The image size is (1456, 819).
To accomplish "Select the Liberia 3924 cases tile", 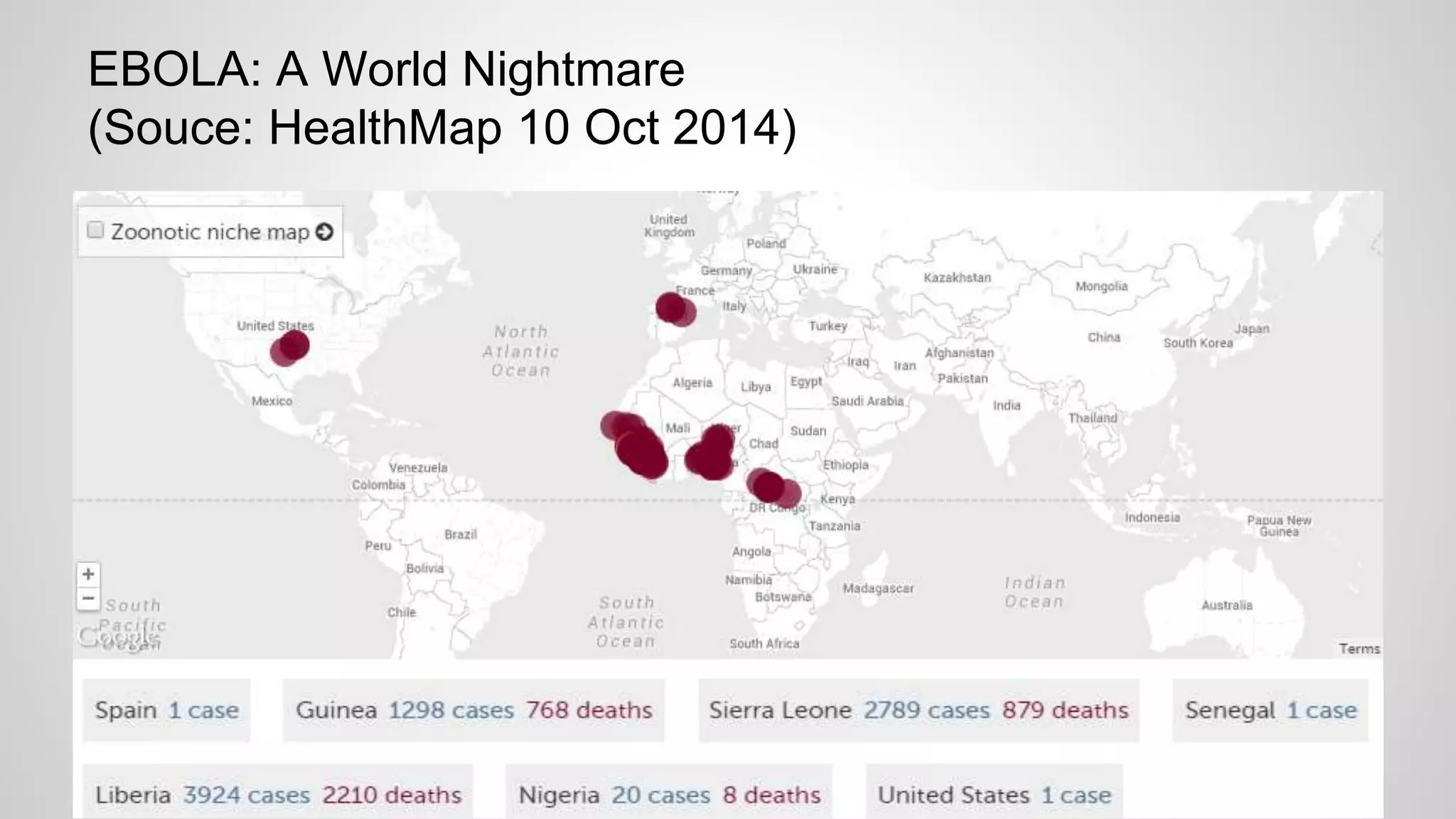I will tap(278, 794).
